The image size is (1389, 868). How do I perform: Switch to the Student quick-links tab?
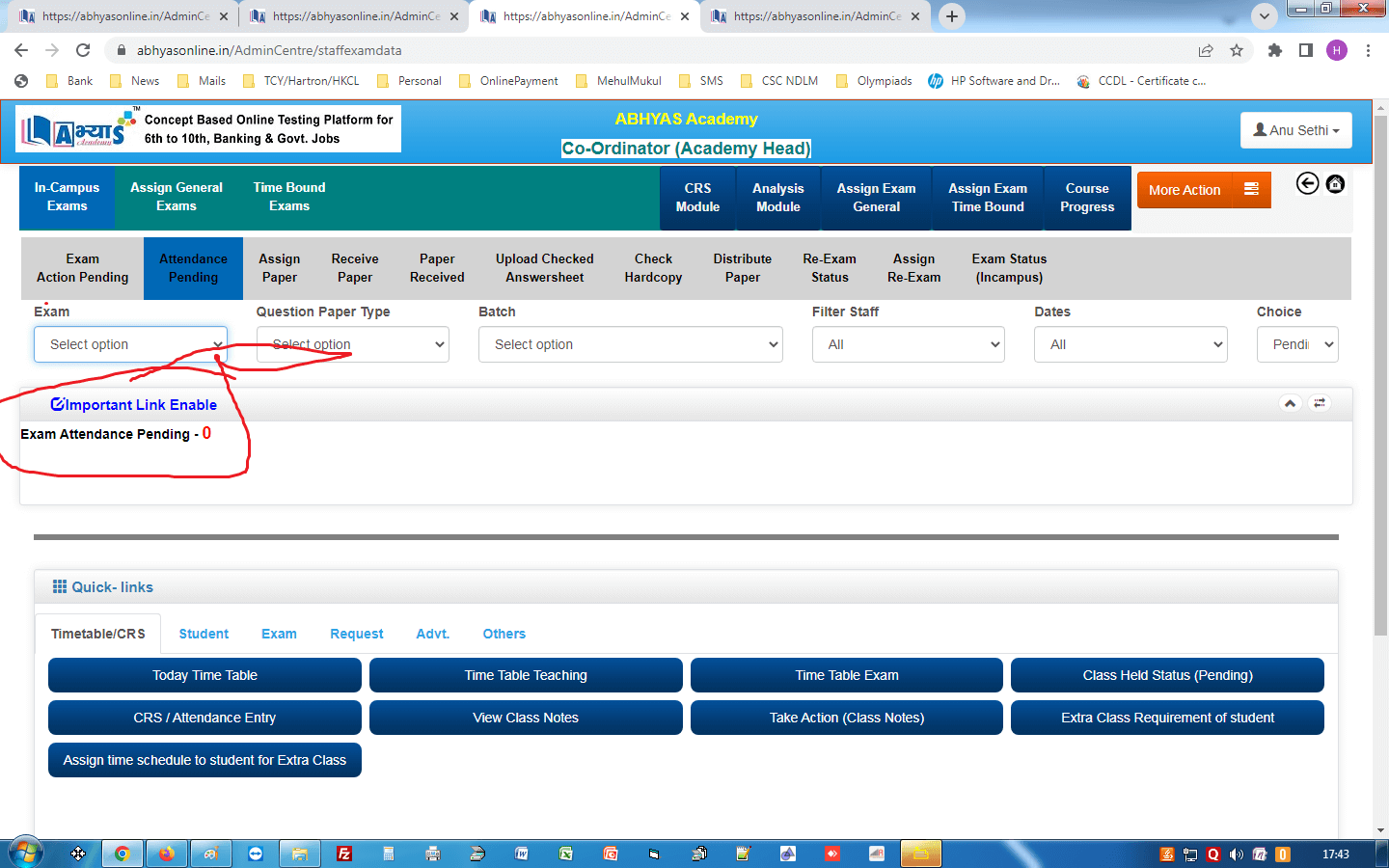tap(204, 634)
